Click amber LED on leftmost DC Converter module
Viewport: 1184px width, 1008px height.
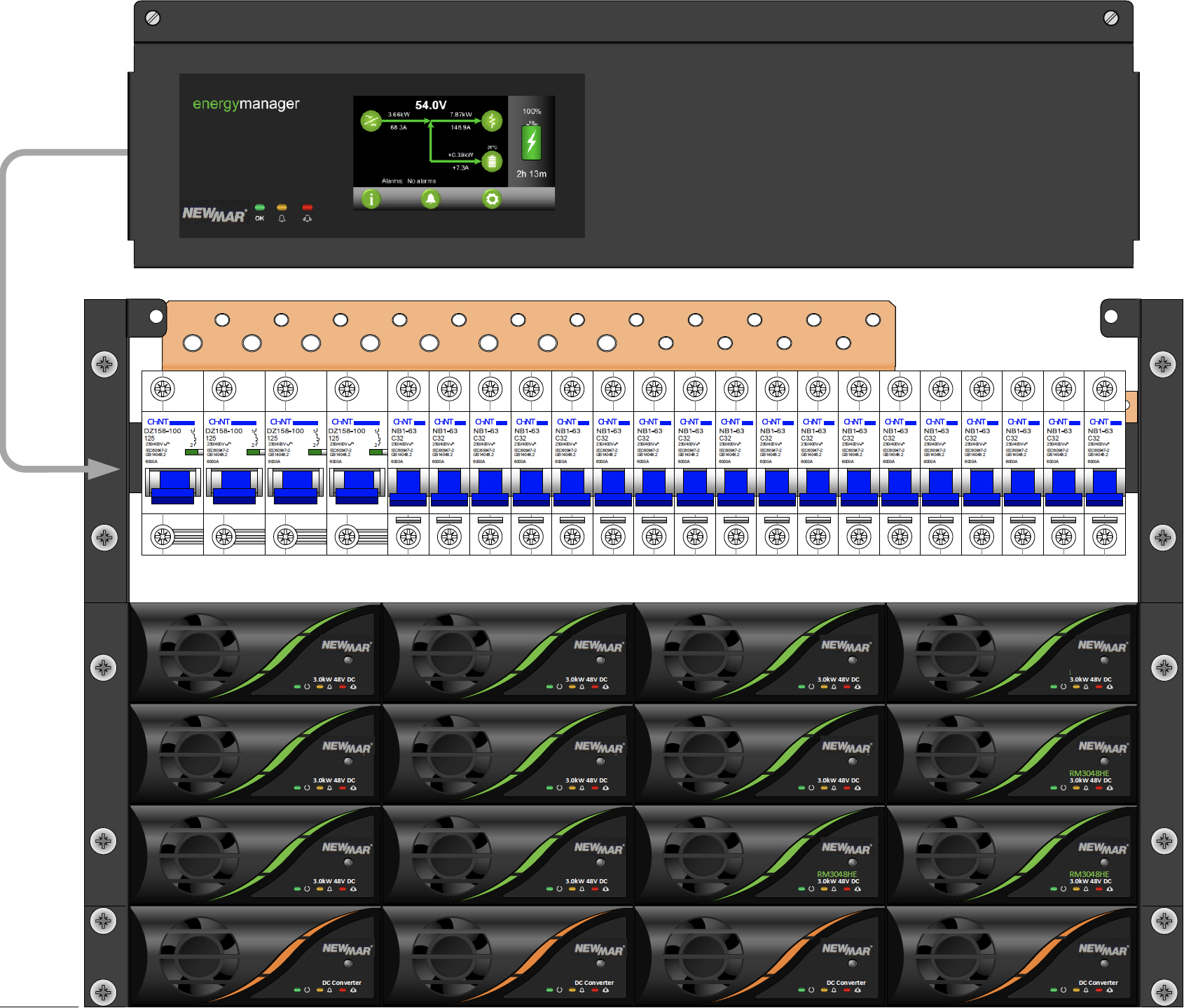319,990
